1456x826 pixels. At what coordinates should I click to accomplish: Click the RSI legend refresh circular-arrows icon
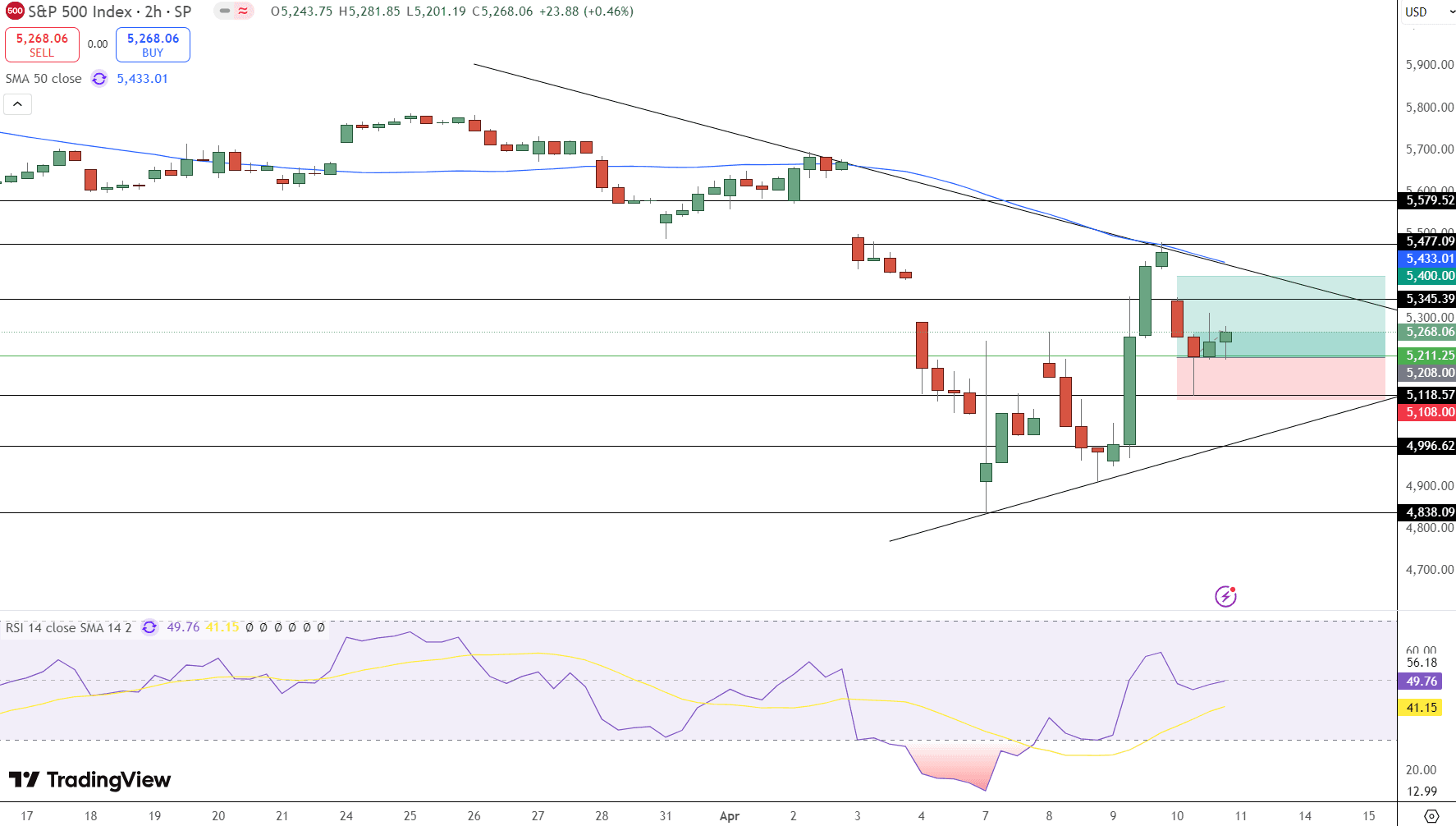pyautogui.click(x=149, y=627)
